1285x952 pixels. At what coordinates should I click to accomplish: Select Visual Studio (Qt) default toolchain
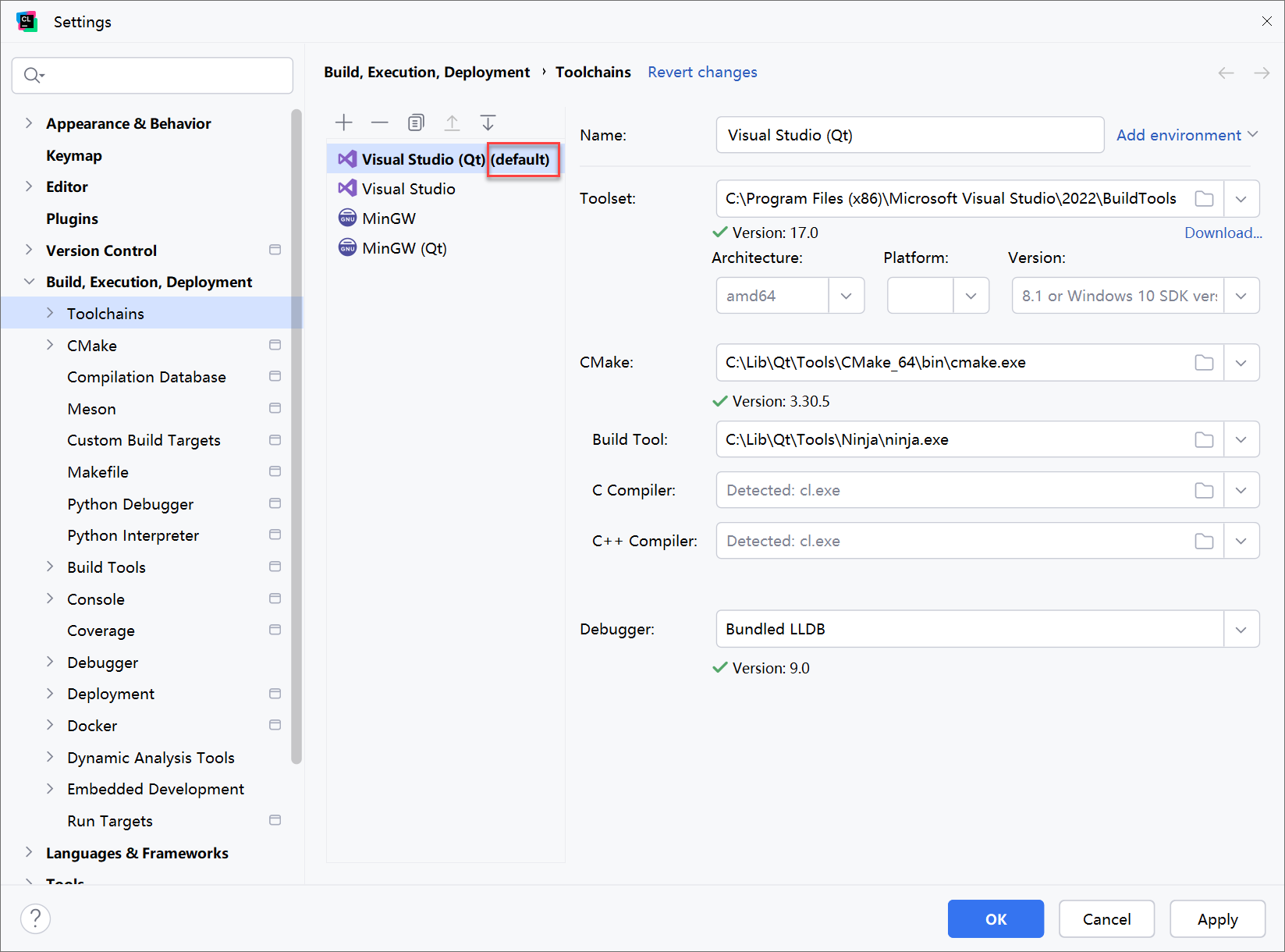point(445,159)
